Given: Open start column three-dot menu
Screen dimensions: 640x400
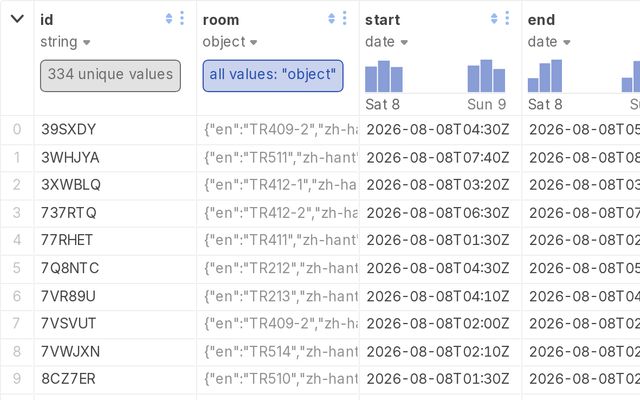Looking at the screenshot, I should pos(507,18).
